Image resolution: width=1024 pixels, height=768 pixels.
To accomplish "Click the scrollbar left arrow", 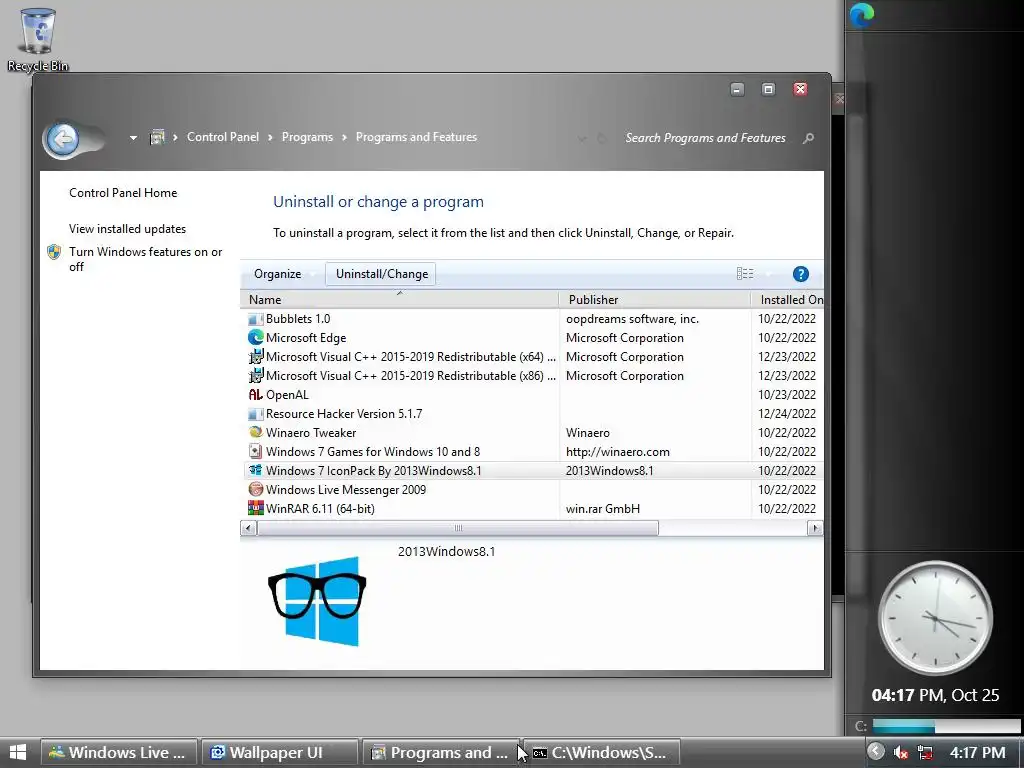I will point(248,528).
